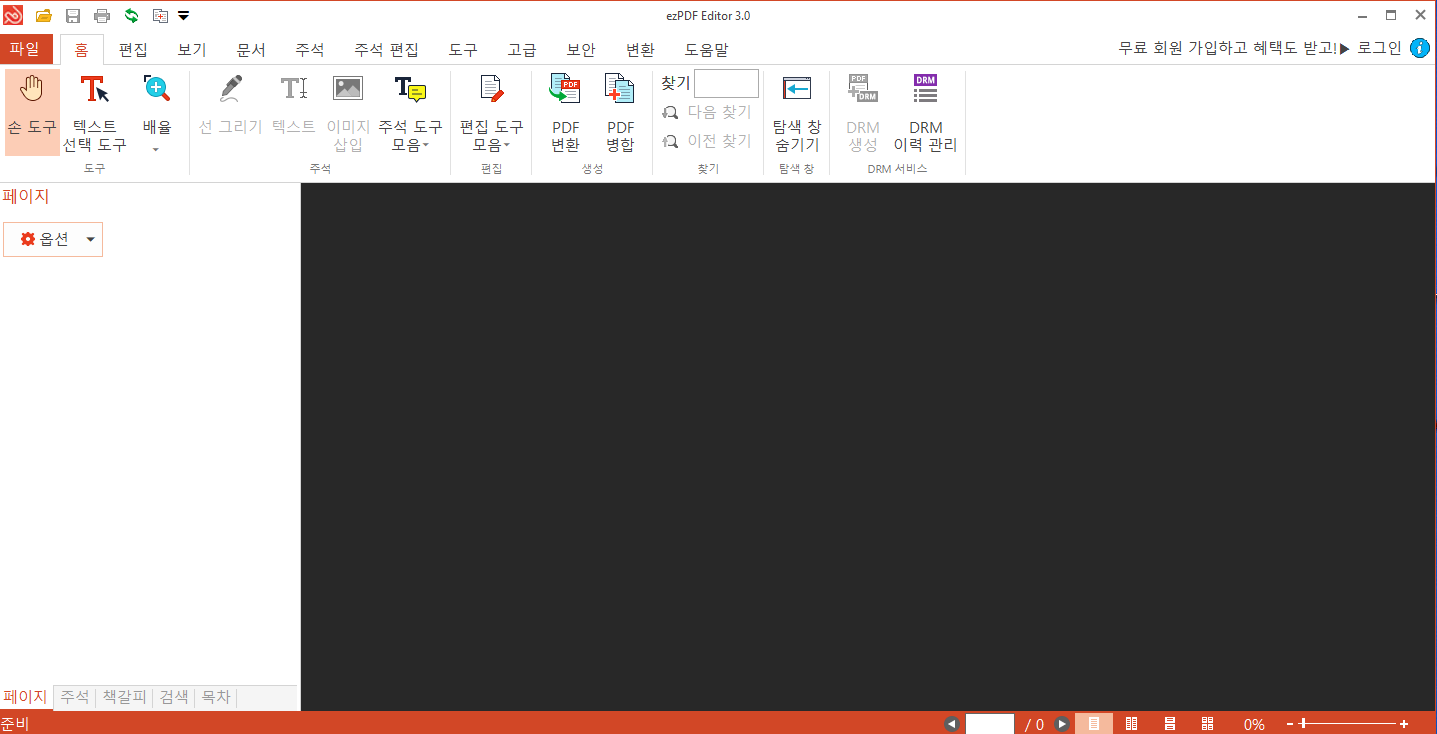Open the 파일 menu
Screen dimensions: 1437x734
(26, 49)
